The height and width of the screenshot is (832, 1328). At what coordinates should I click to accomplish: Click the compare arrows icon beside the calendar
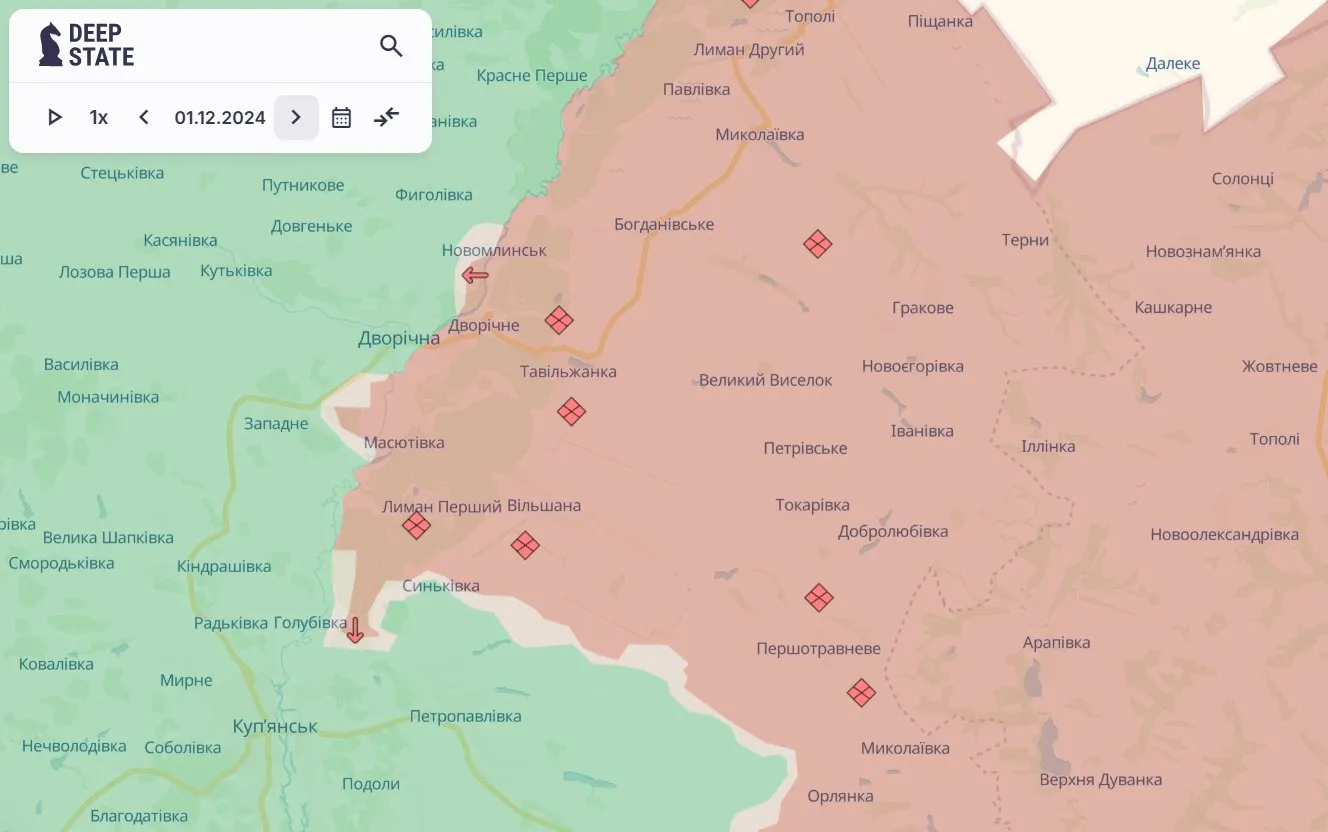point(386,118)
